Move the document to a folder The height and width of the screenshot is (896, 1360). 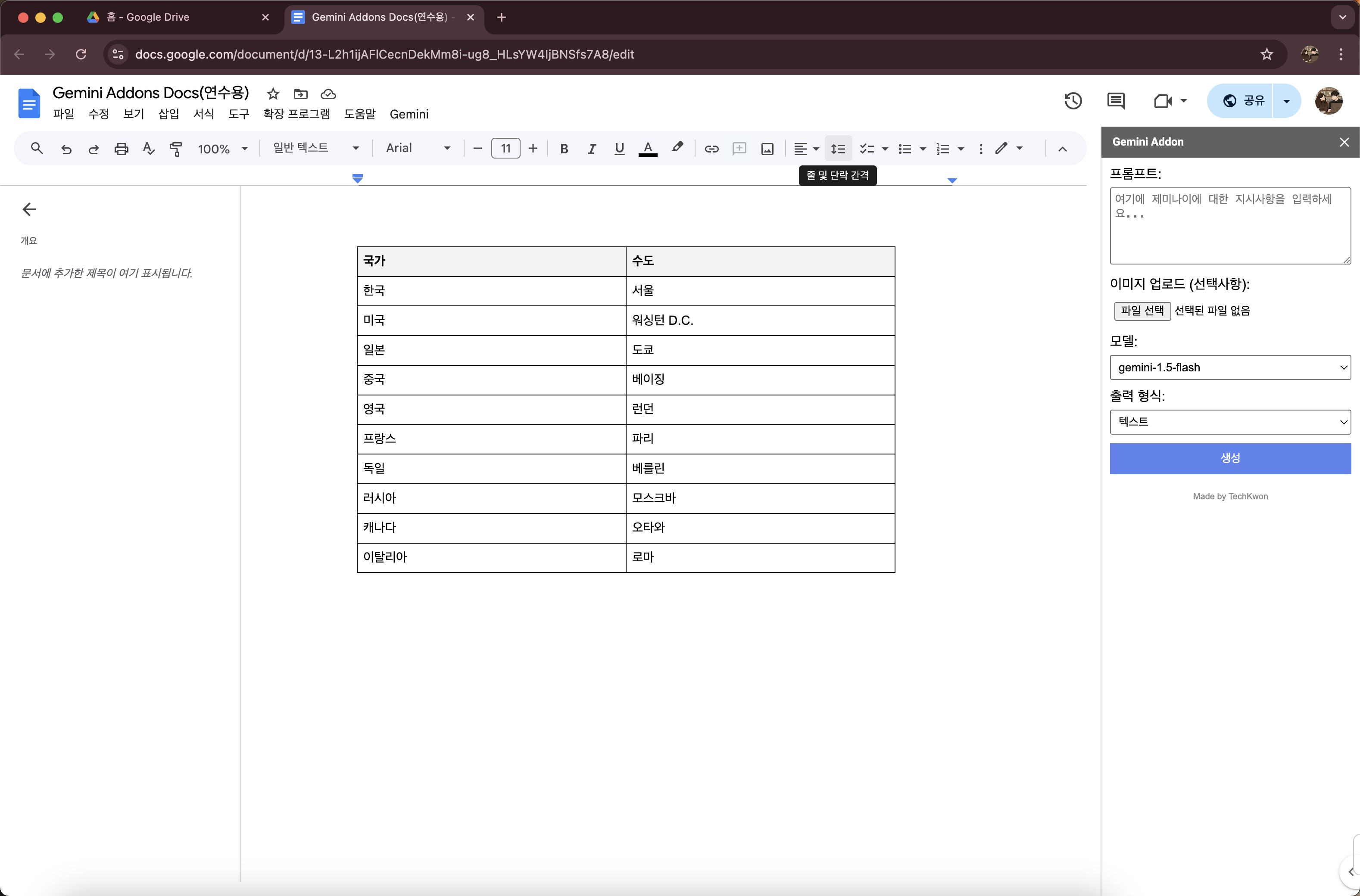coord(300,94)
